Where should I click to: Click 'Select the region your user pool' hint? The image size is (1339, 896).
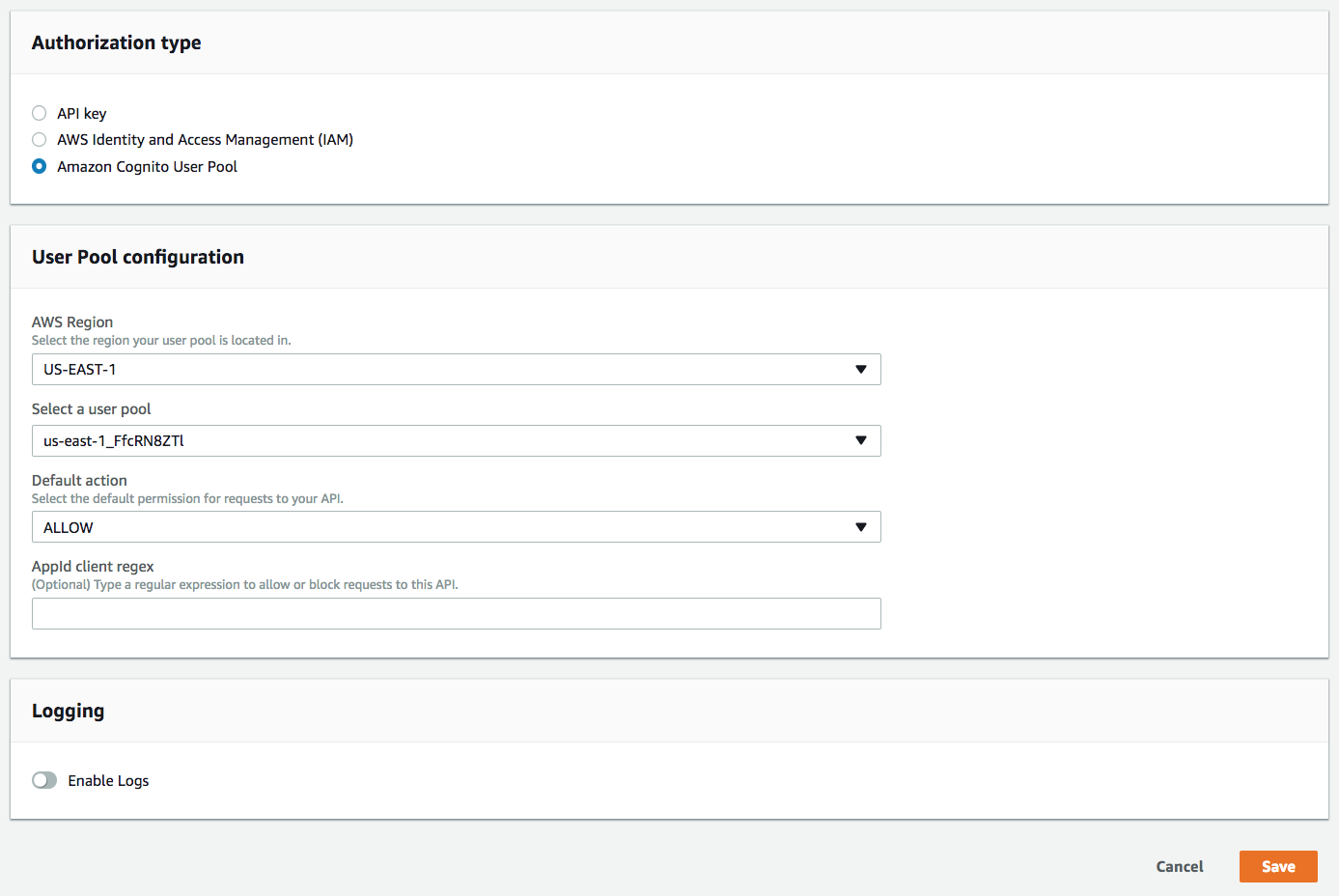point(161,340)
